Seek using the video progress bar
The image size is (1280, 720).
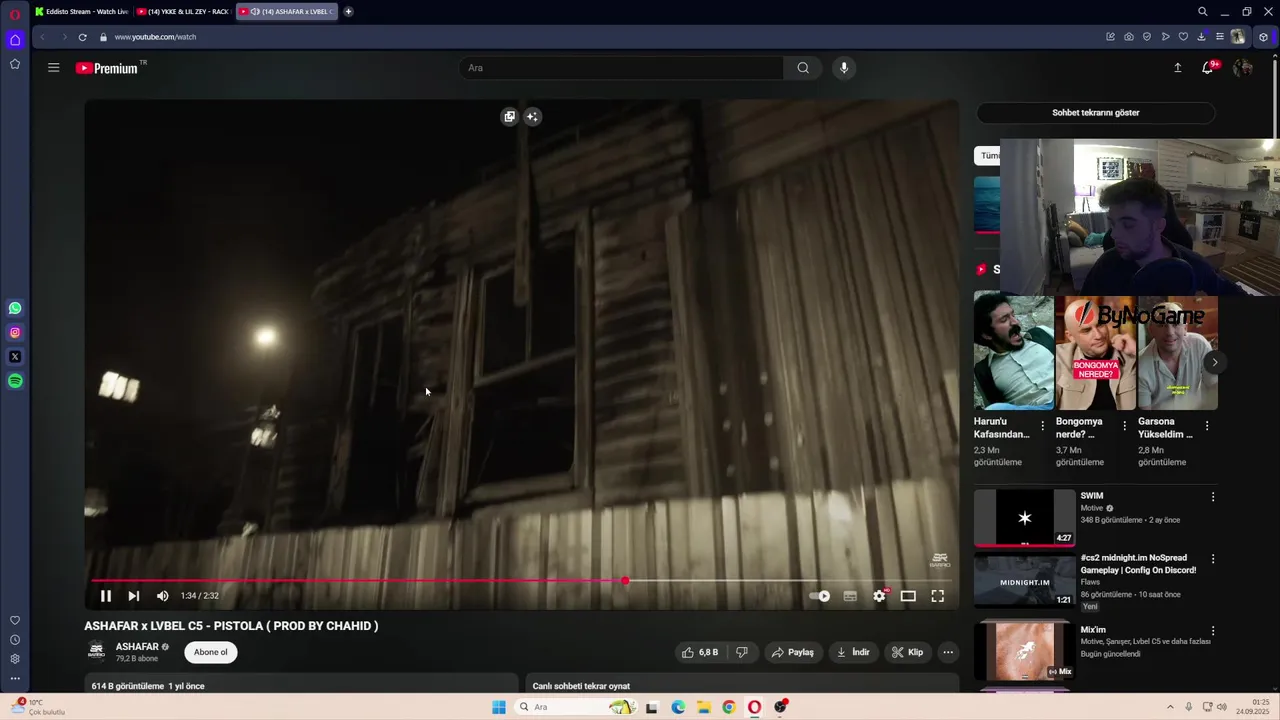(x=521, y=580)
